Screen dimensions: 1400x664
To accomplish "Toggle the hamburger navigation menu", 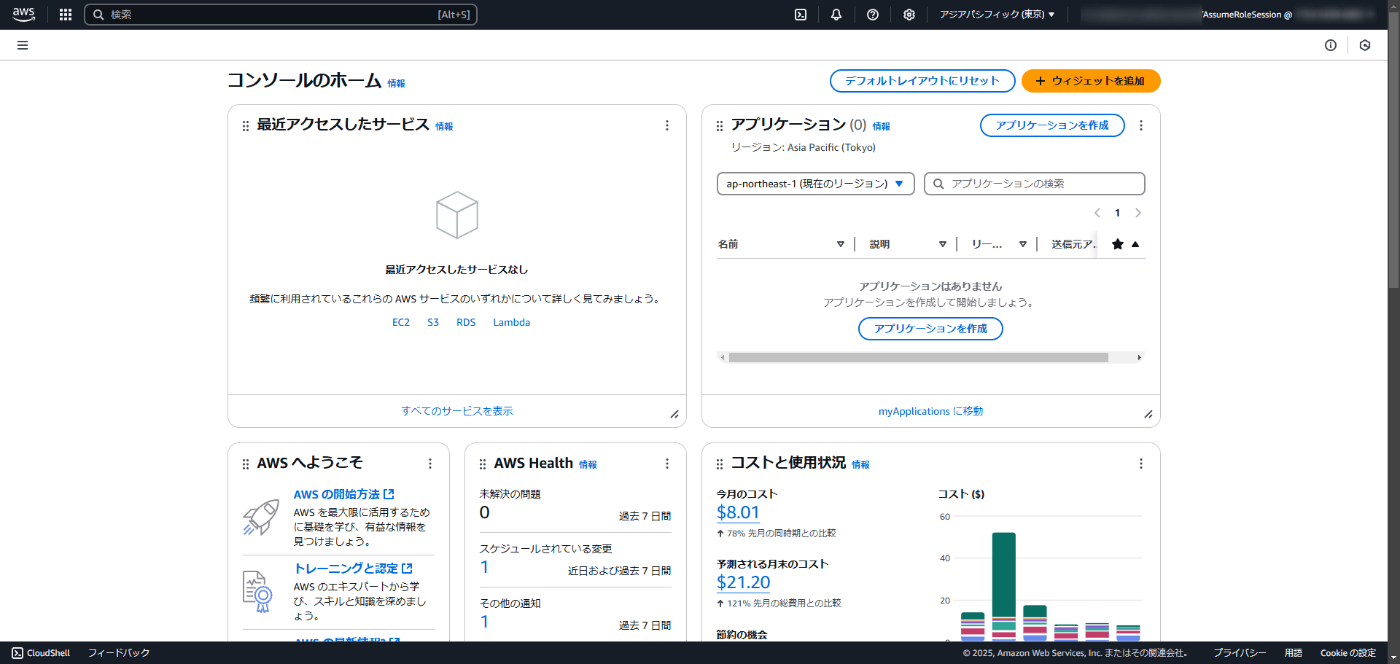I will click(x=22, y=45).
